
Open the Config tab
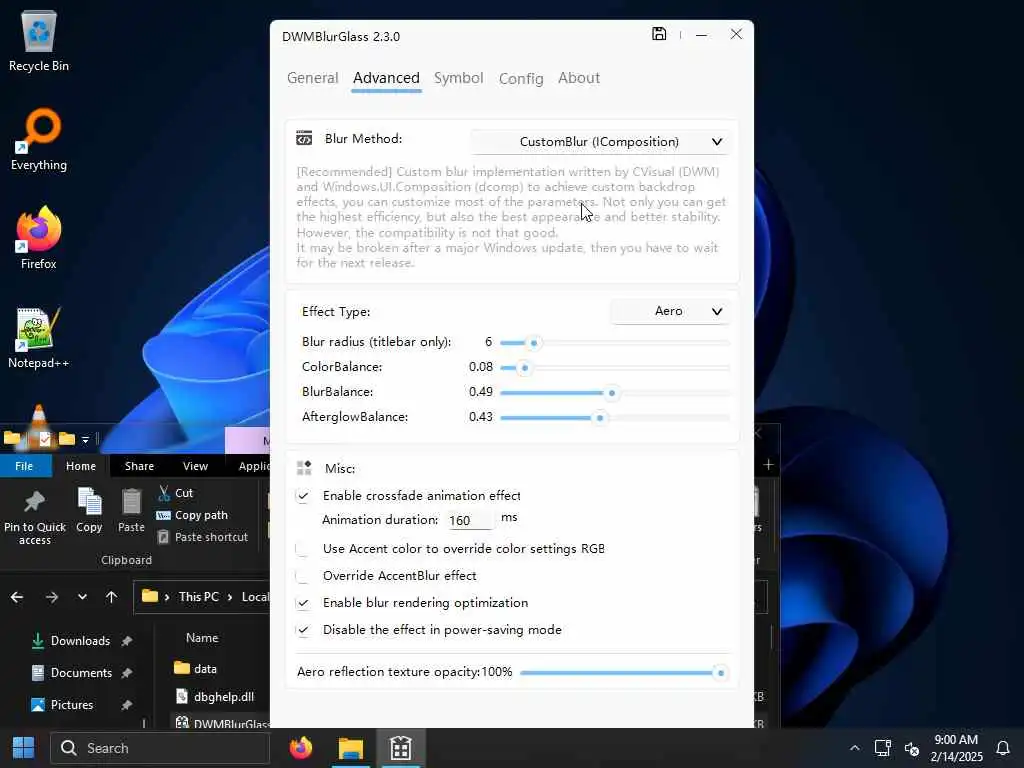pos(520,79)
